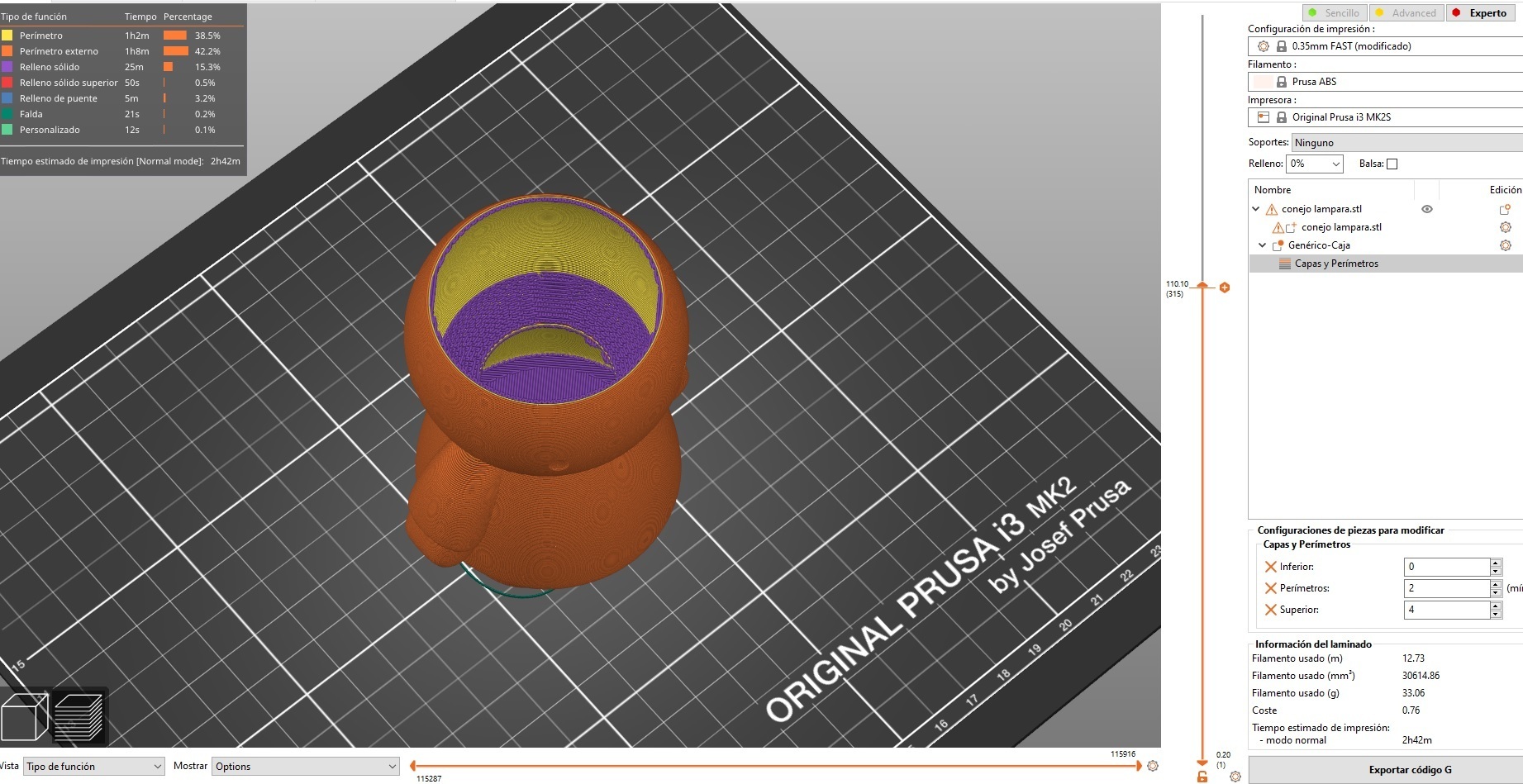Click the gear icon next to the horizontal slider
The width and height of the screenshot is (1523, 784).
[x=1153, y=766]
